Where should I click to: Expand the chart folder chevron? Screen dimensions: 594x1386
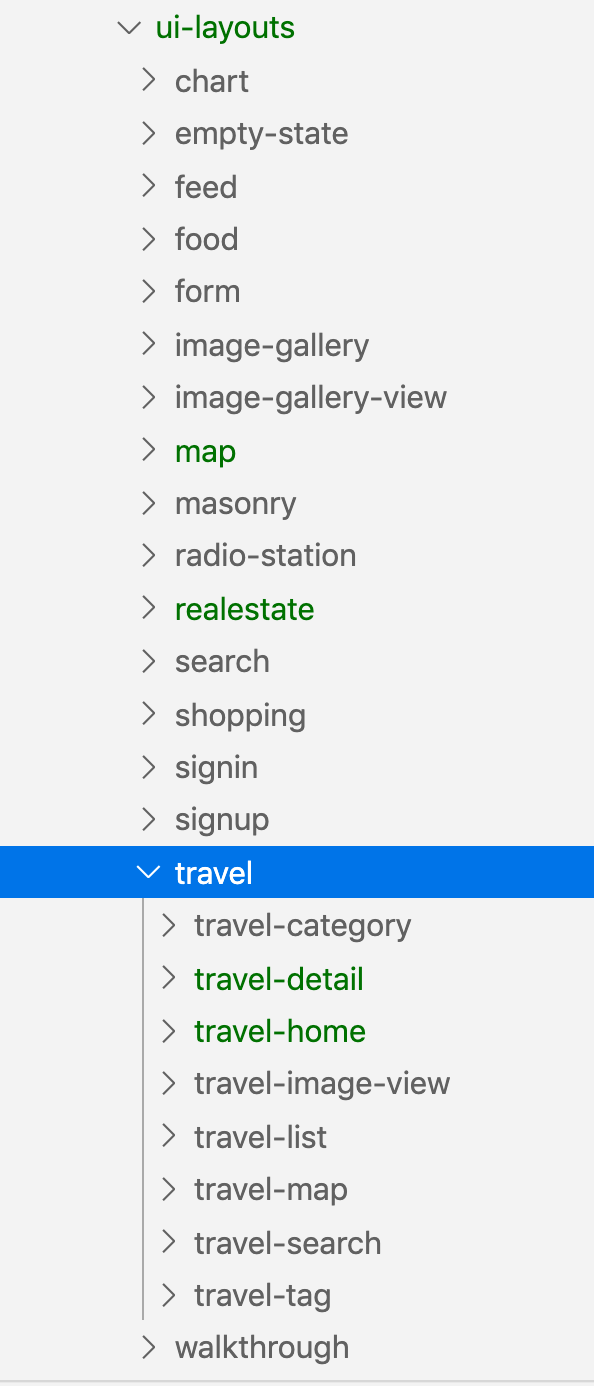pyautogui.click(x=148, y=80)
